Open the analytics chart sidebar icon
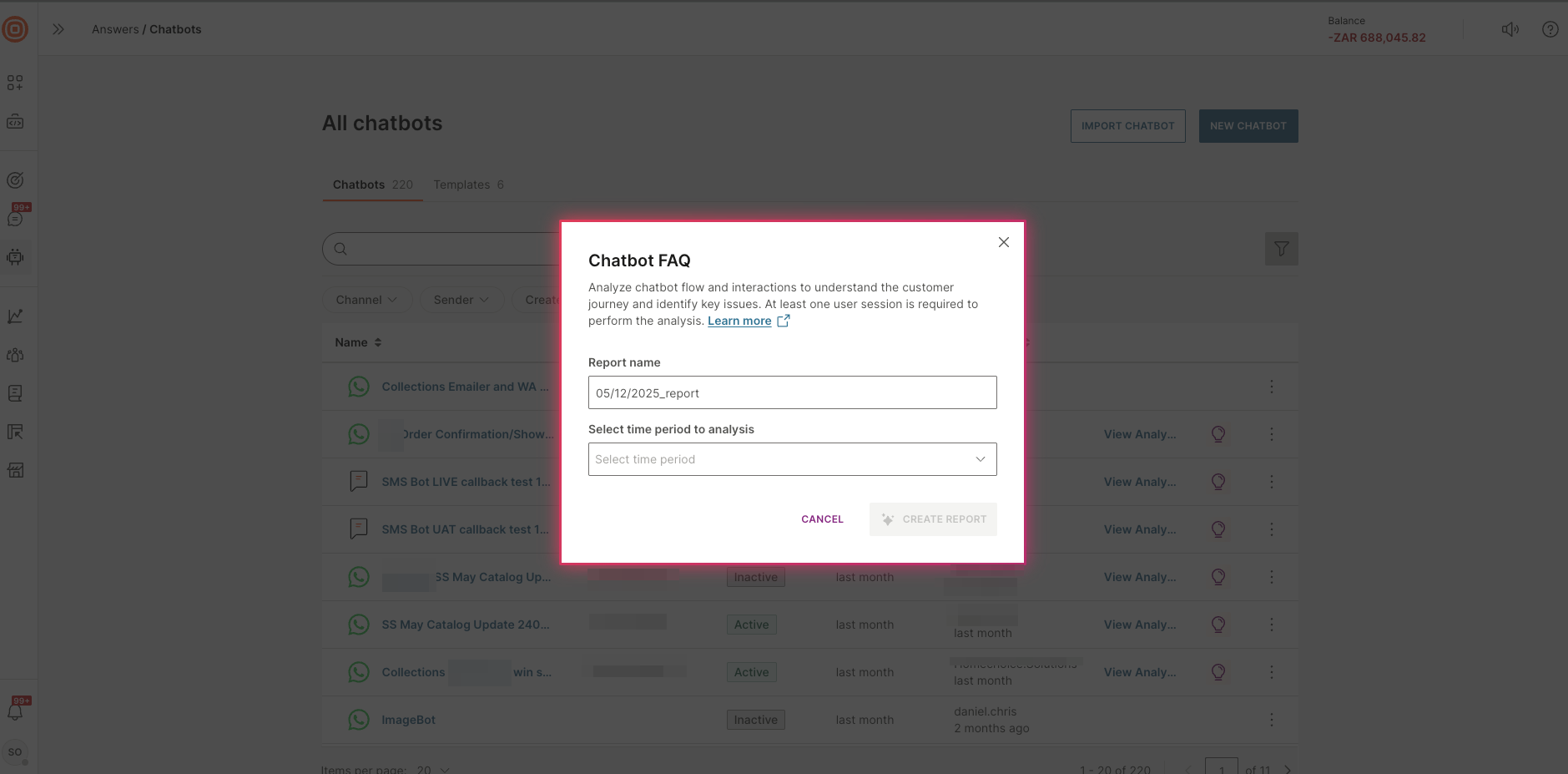The height and width of the screenshot is (774, 1568). pyautogui.click(x=15, y=316)
